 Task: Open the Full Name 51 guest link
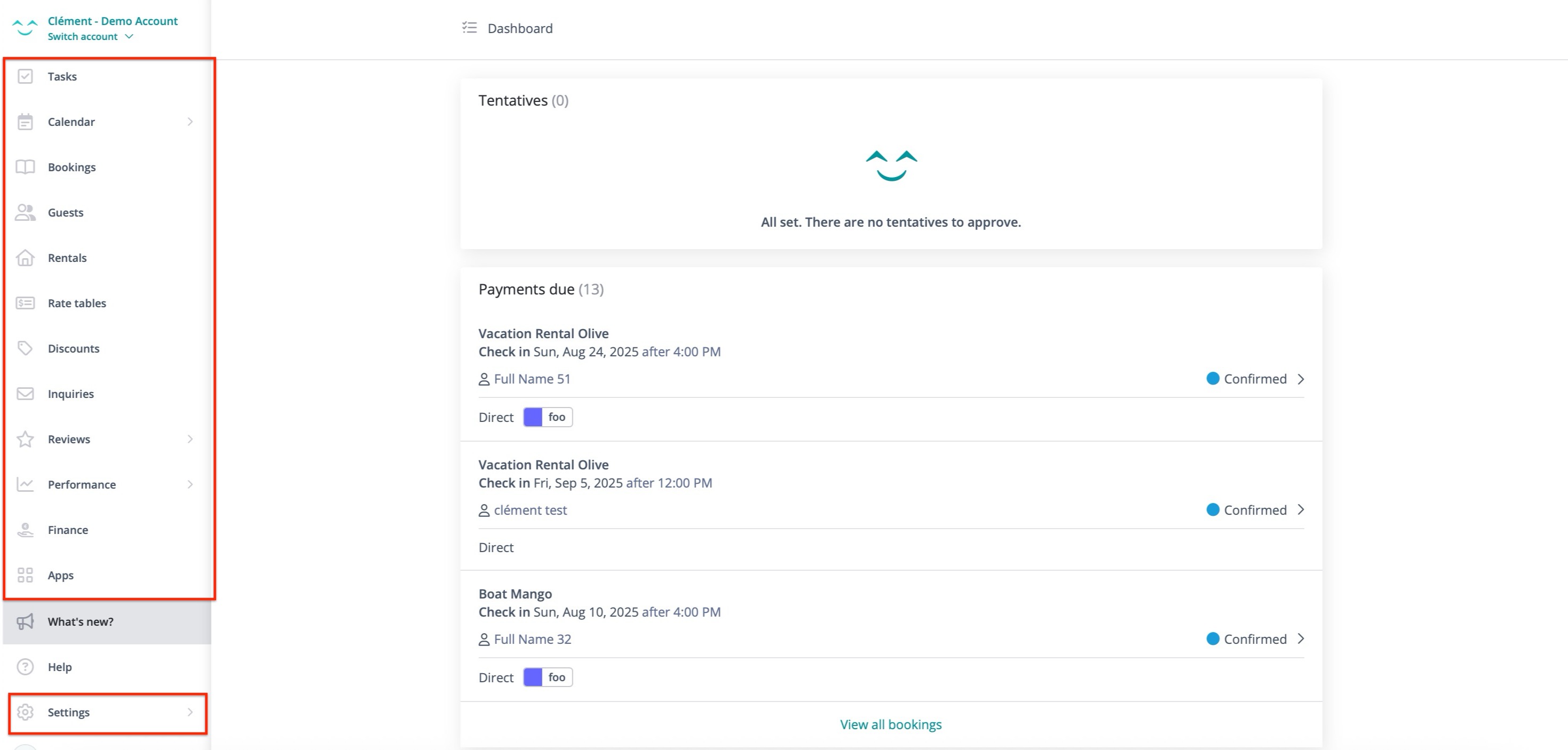(532, 379)
